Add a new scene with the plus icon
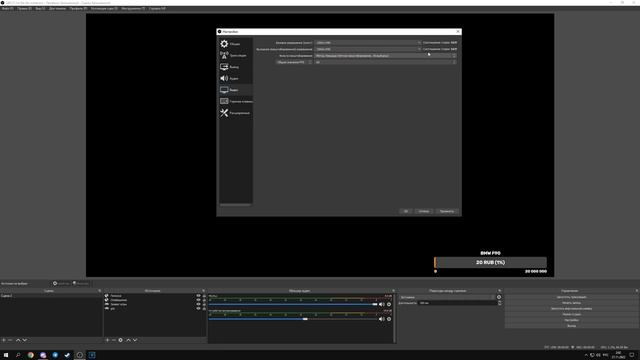This screenshot has width=640, height=360. pyautogui.click(x=4, y=340)
